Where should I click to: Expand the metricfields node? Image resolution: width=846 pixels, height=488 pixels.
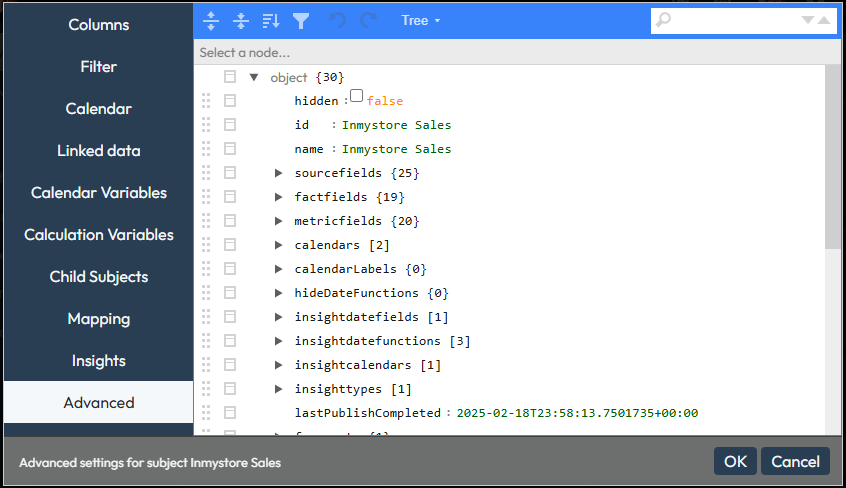pos(278,221)
